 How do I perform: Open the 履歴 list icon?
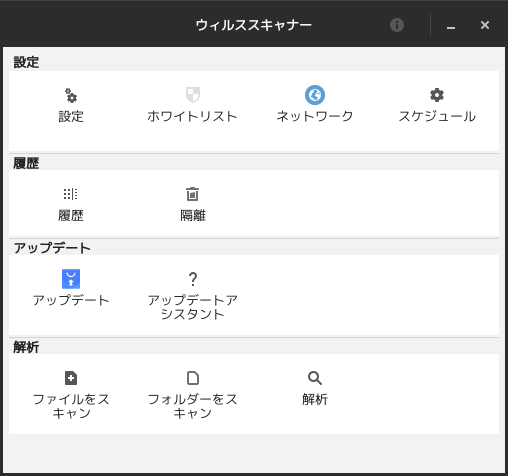[x=71, y=194]
